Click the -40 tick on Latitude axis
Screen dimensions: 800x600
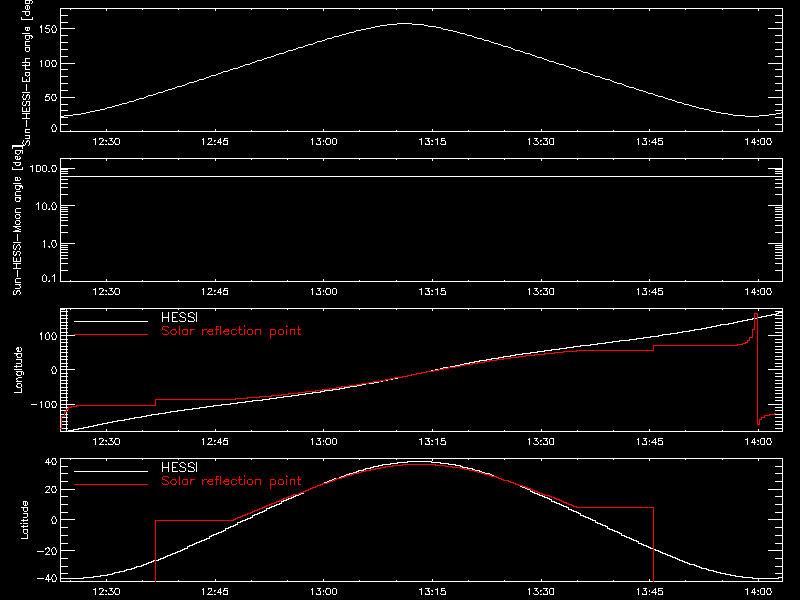coord(47,578)
